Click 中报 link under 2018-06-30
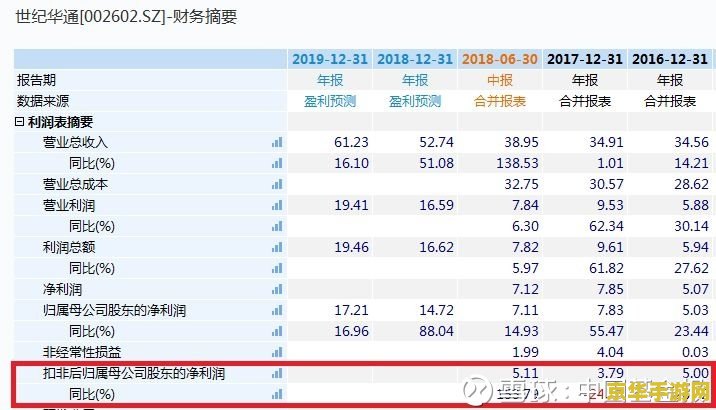Viewport: 716px width, 410px height. coord(500,80)
